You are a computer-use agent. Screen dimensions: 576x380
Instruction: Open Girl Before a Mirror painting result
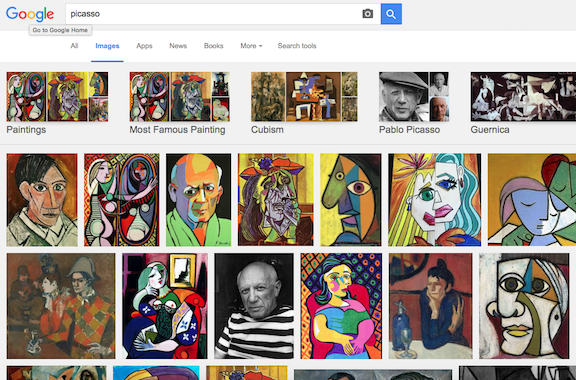pos(122,200)
